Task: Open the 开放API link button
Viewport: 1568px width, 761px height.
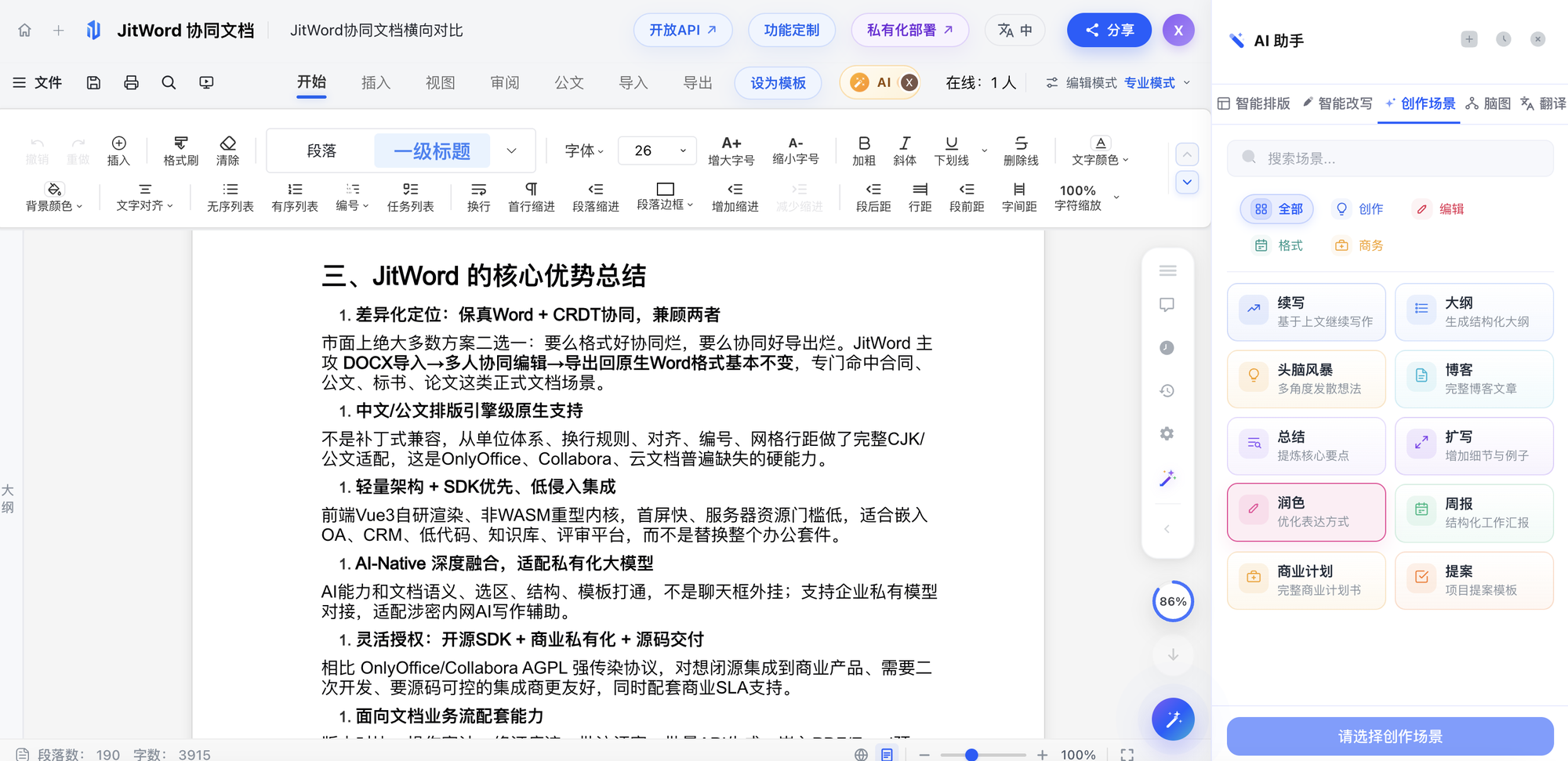Action: coord(683,31)
